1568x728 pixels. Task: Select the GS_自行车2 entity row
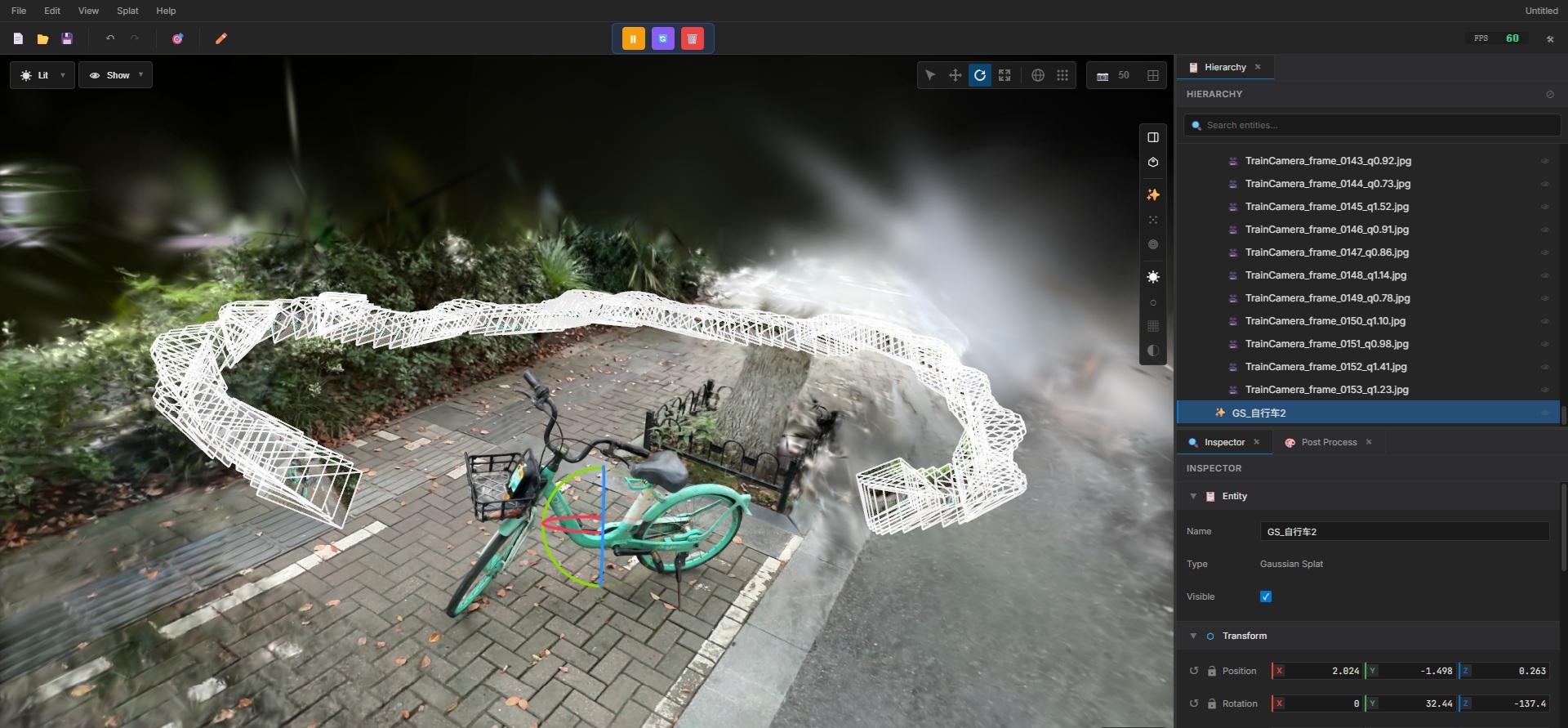pyautogui.click(x=1368, y=413)
